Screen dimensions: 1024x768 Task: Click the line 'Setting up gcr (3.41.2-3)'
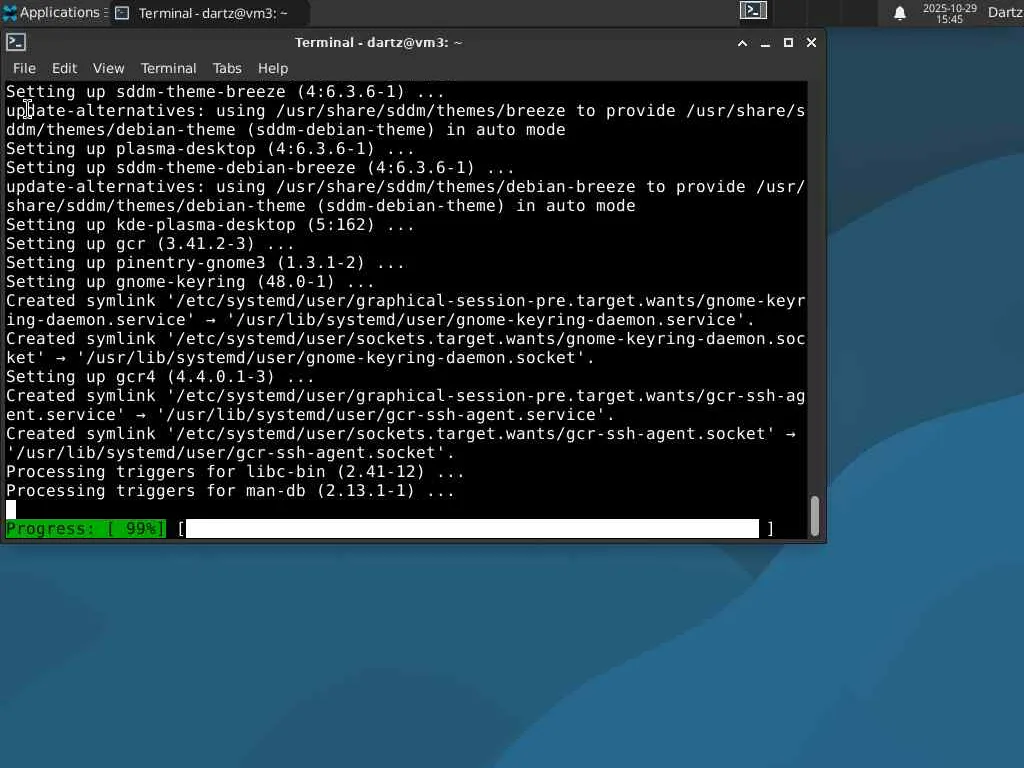pos(150,244)
